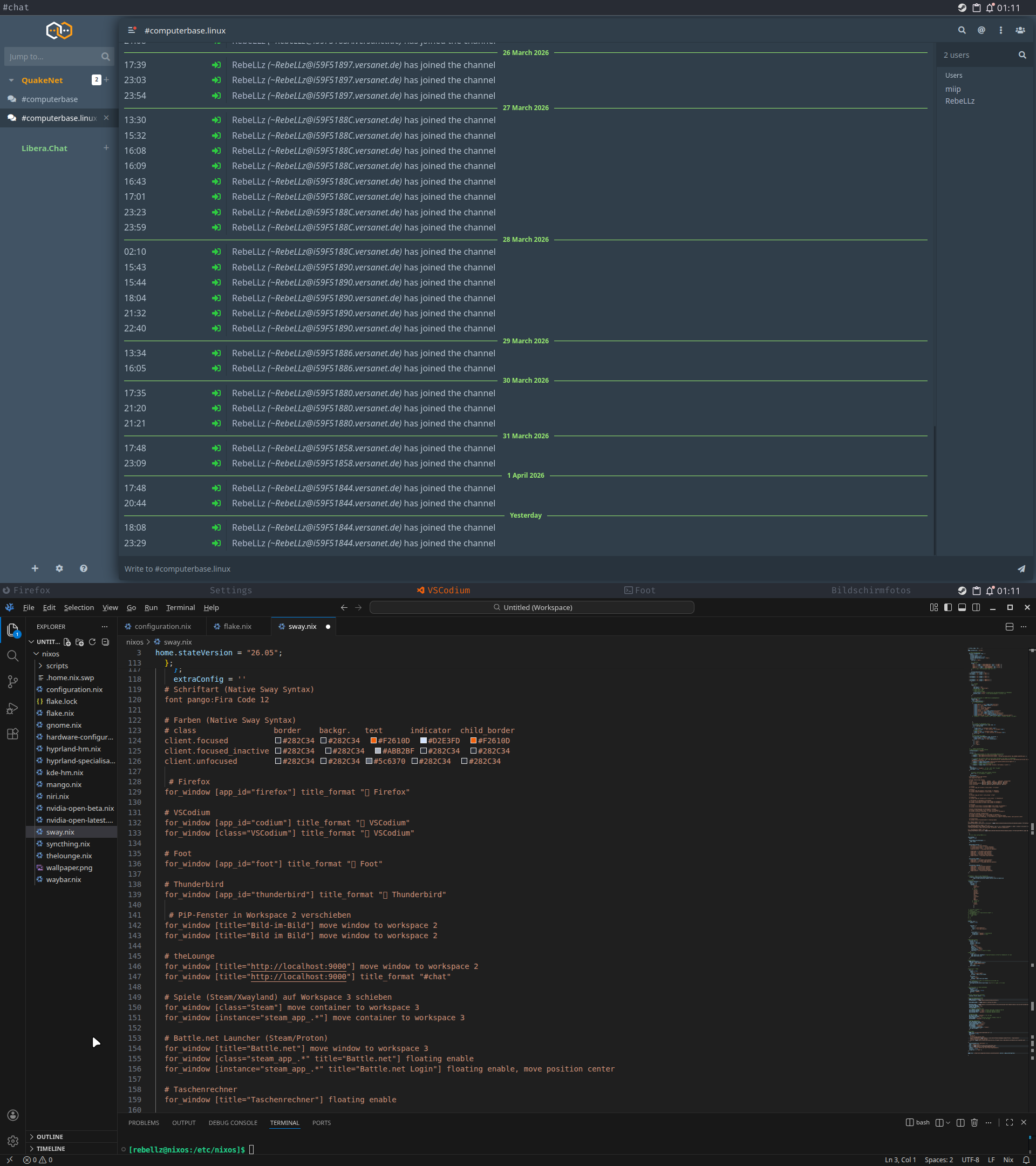Screen dimensions: 1036x1166
Task: Open Run and Debug view in VSCodium
Action: [x=12, y=708]
